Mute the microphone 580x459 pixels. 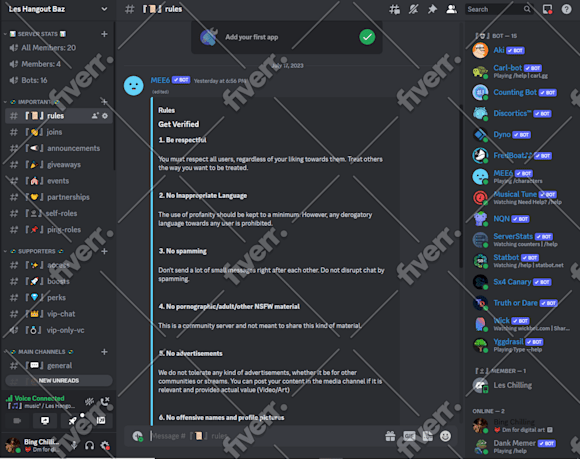pos(74,445)
